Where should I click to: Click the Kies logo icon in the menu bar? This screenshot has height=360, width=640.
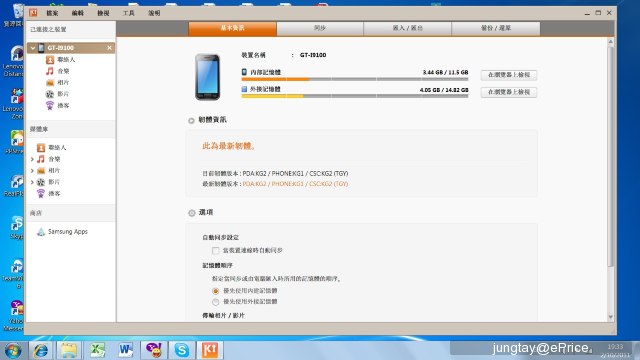pos(33,13)
